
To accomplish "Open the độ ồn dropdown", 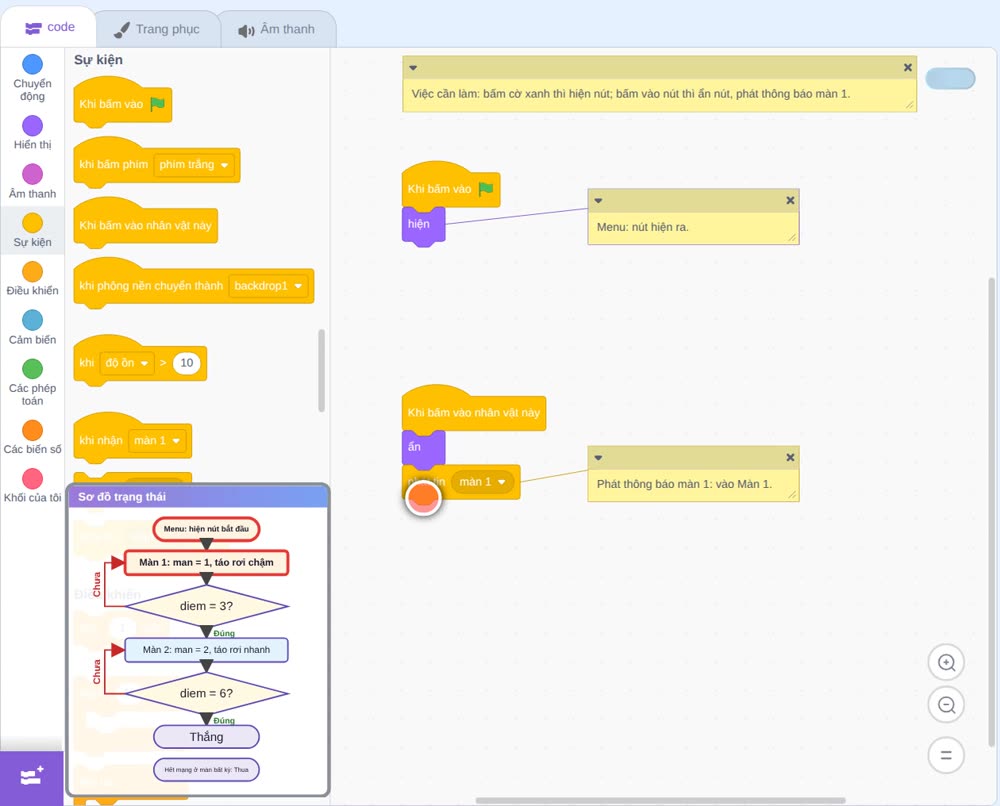I will coord(127,363).
